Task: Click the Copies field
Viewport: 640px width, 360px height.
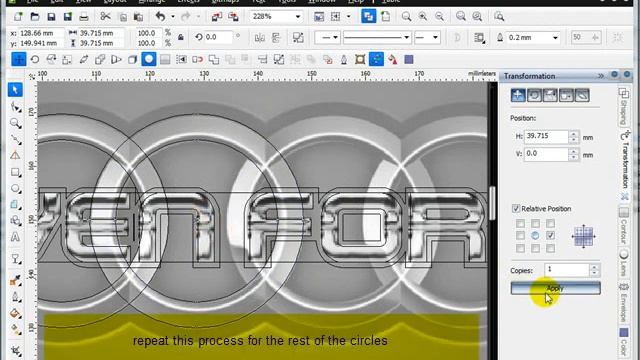Action: click(x=567, y=269)
